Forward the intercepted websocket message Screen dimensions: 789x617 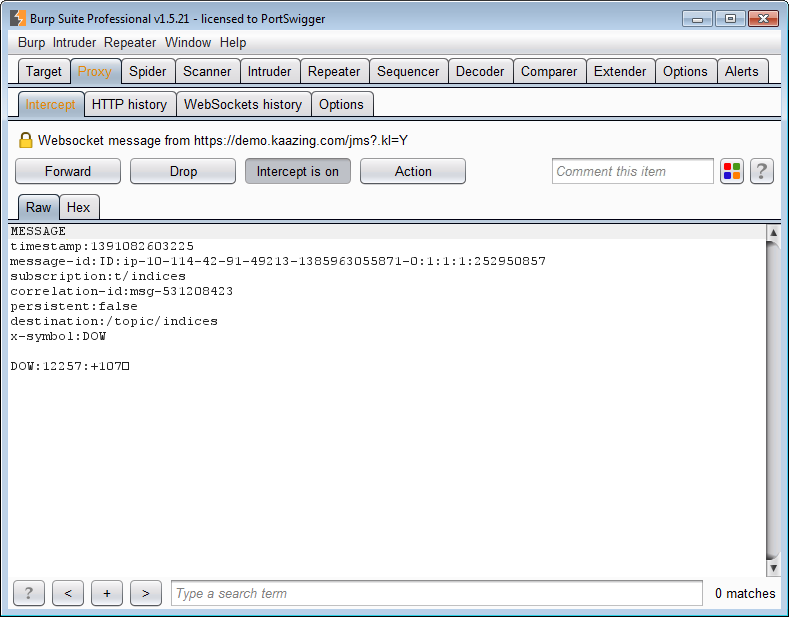click(68, 172)
